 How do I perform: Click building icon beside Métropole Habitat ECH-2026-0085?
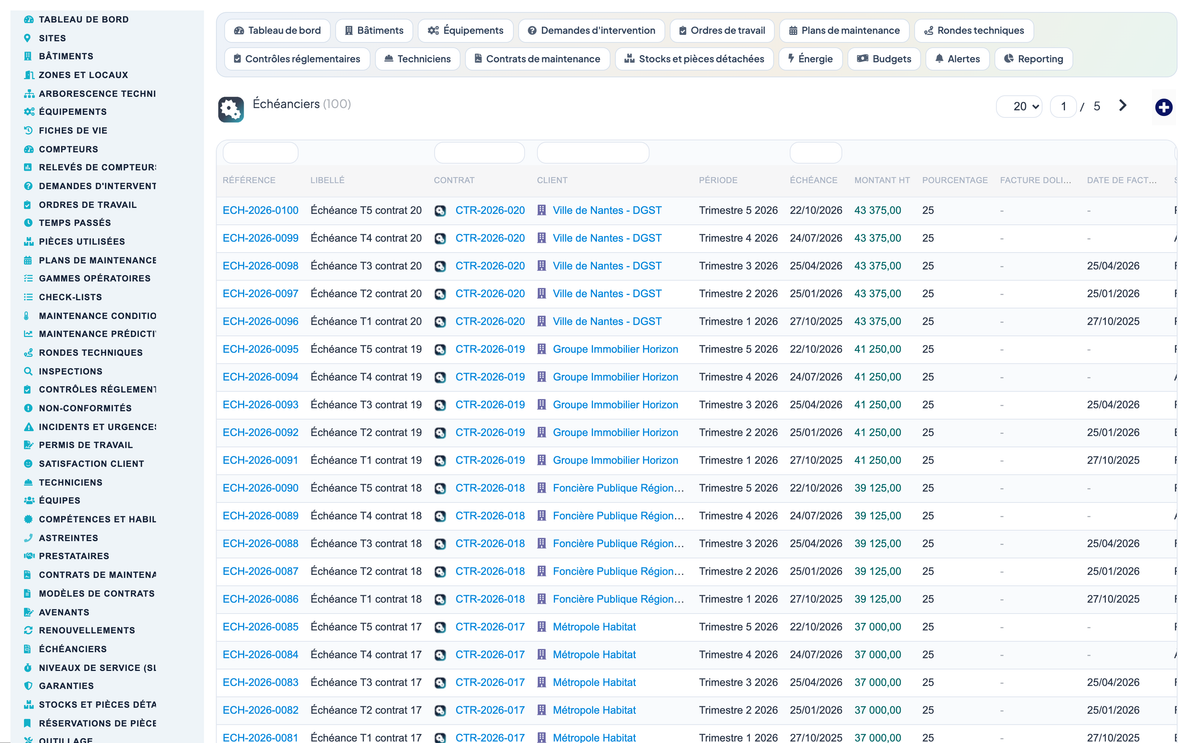(x=542, y=628)
